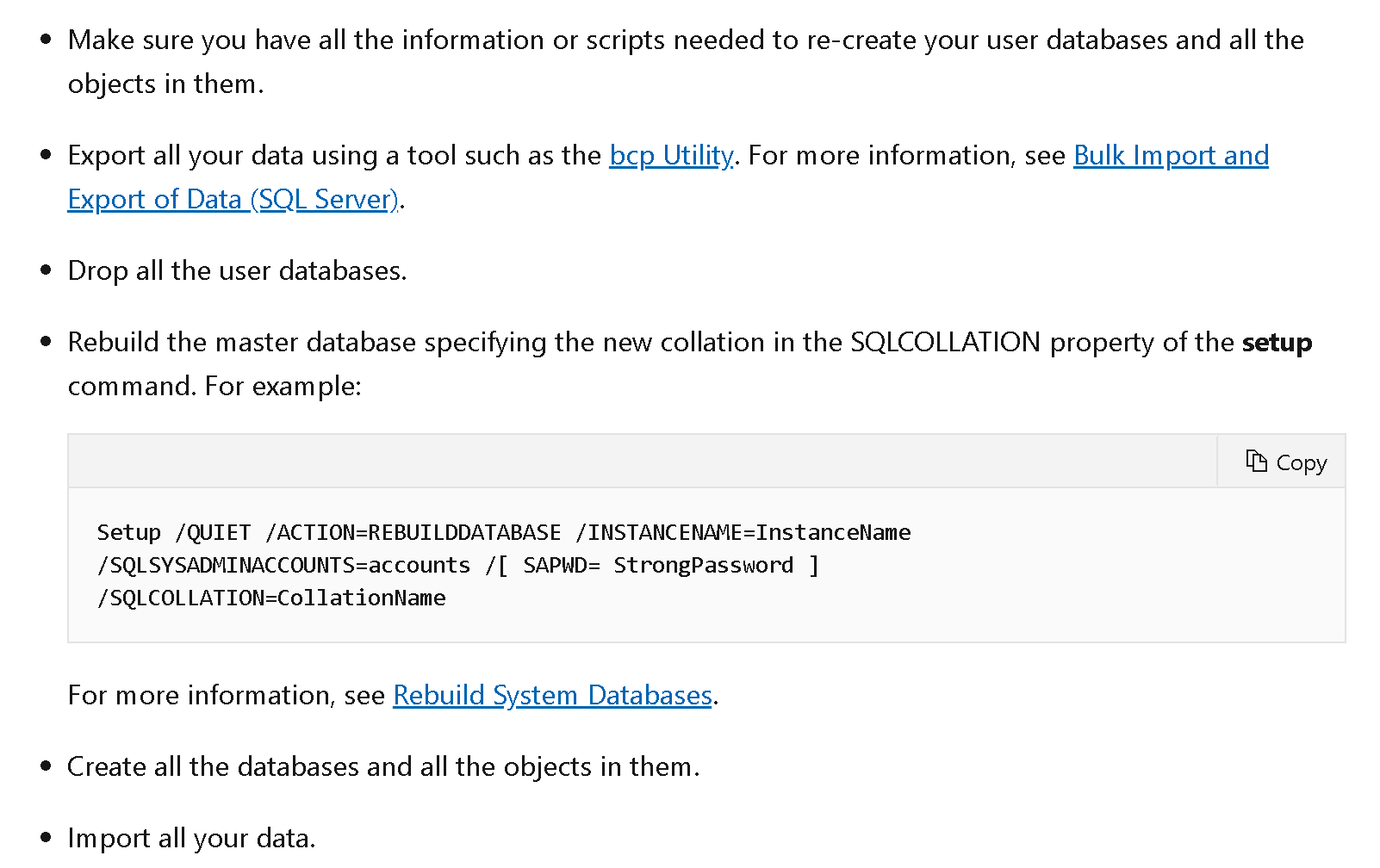Image resolution: width=1380 pixels, height=868 pixels.
Task: Click the Setup /QUIET text in code
Action: coord(174,533)
